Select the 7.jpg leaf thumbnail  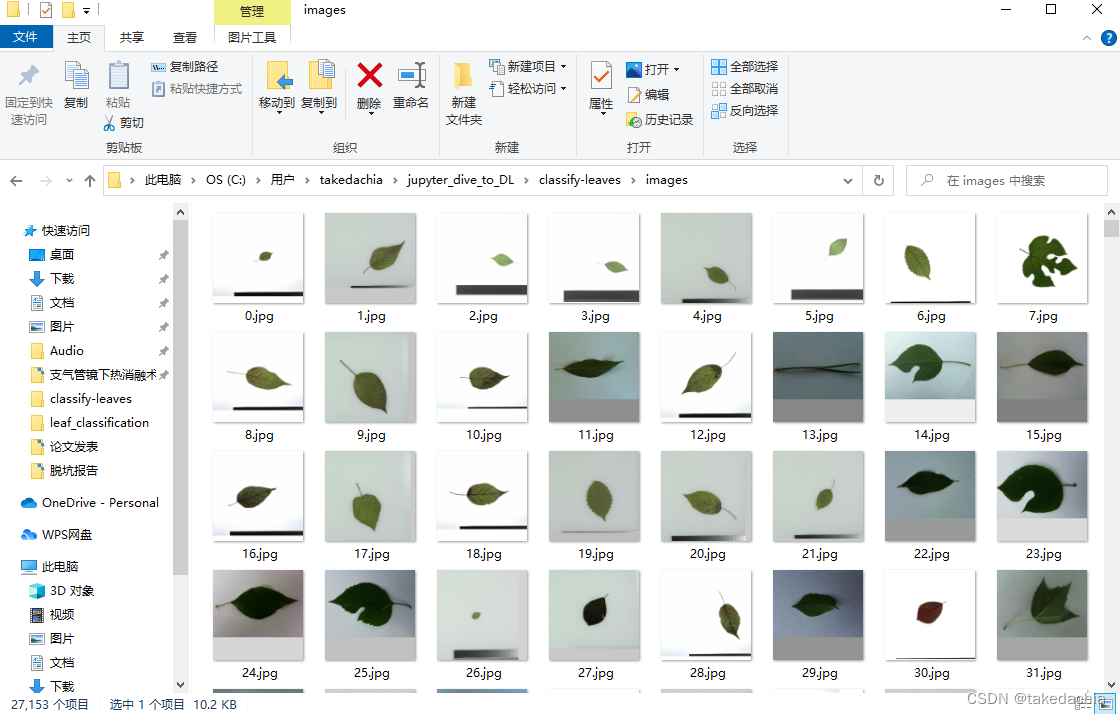pos(1042,258)
